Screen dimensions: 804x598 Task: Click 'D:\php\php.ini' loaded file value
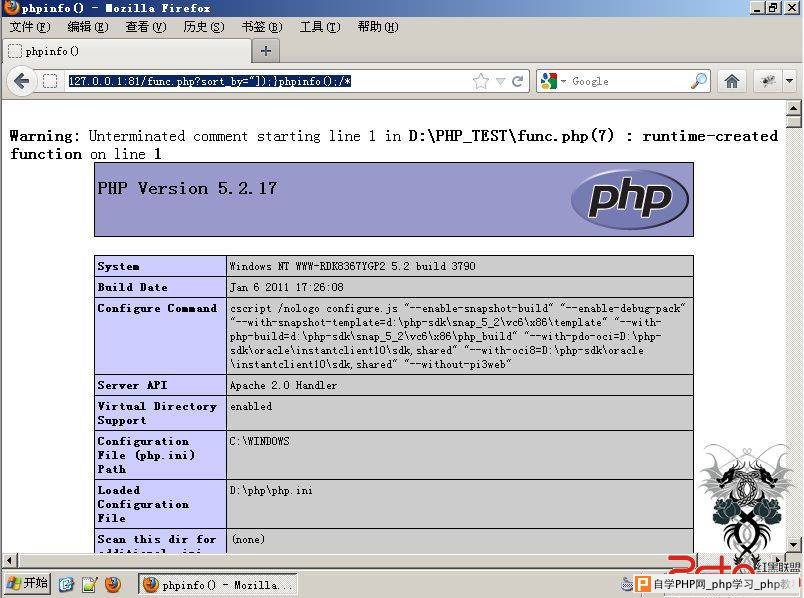pyautogui.click(x=271, y=490)
